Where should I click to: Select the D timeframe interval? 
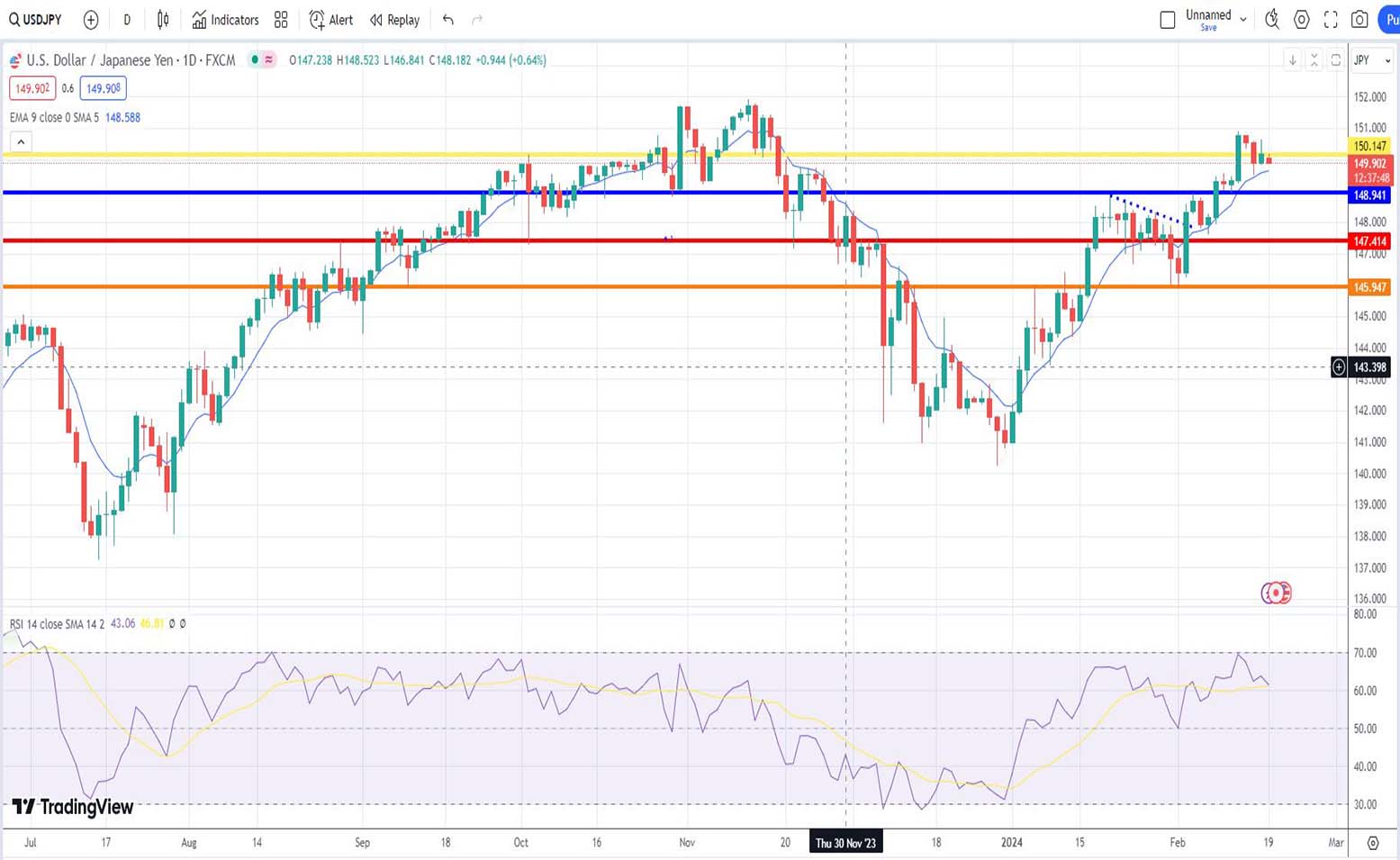[127, 20]
